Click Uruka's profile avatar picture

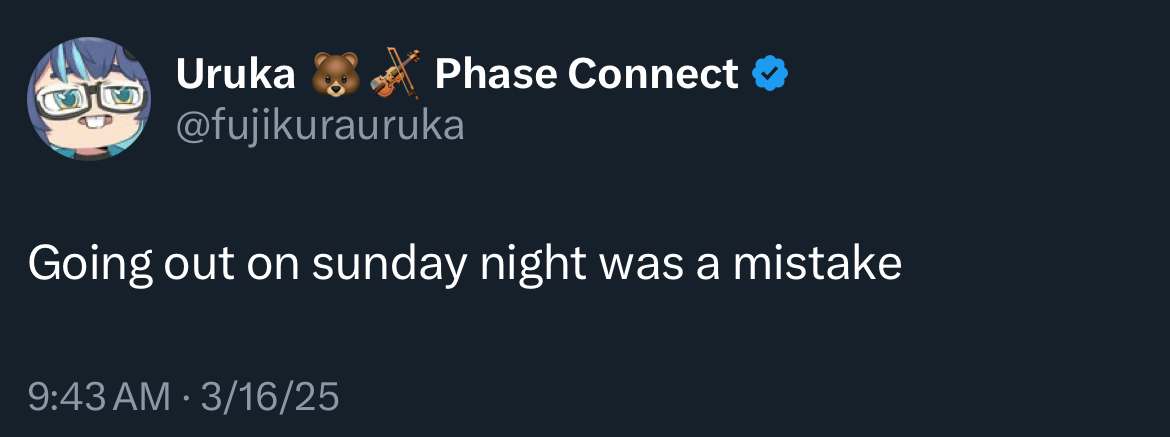(89, 99)
